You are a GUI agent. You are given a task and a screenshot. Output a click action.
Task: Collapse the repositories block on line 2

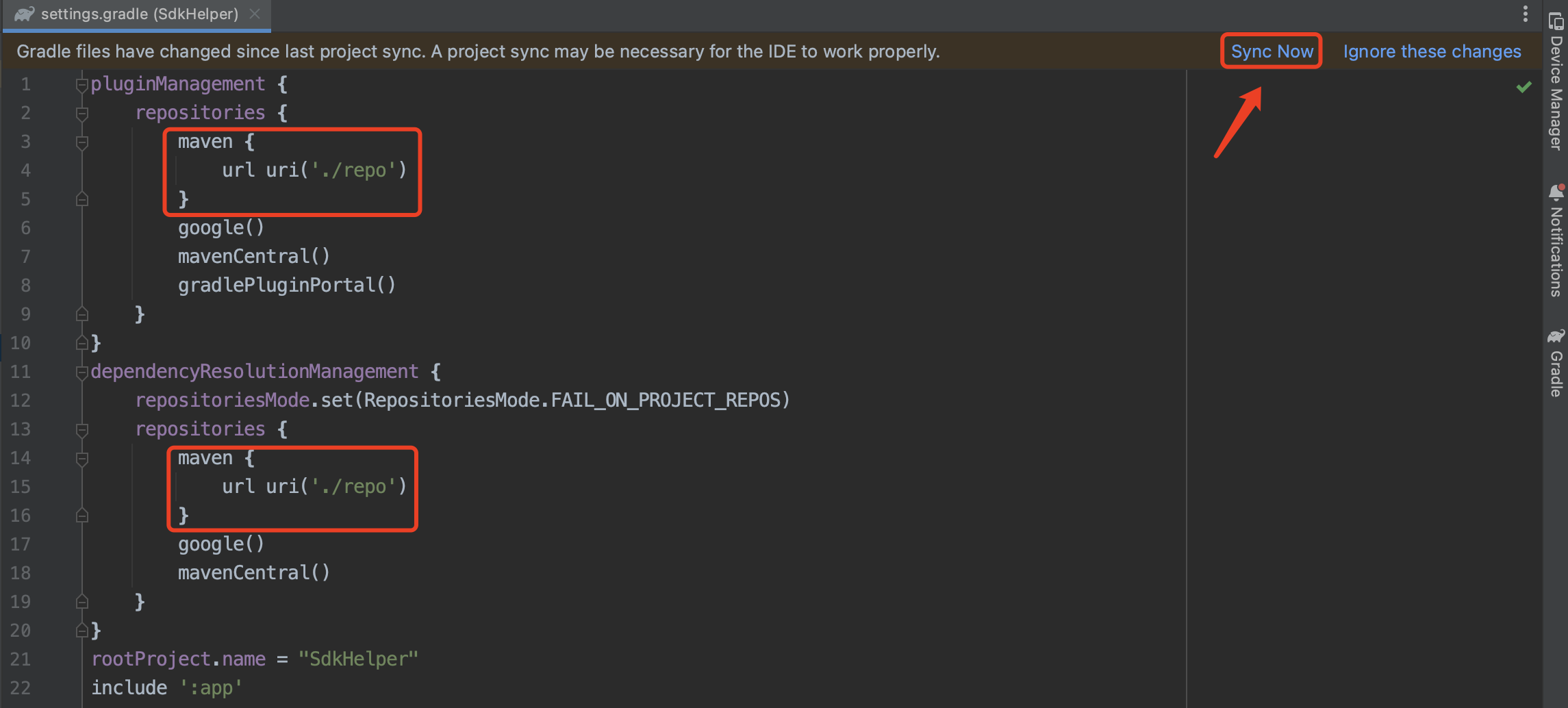[82, 113]
